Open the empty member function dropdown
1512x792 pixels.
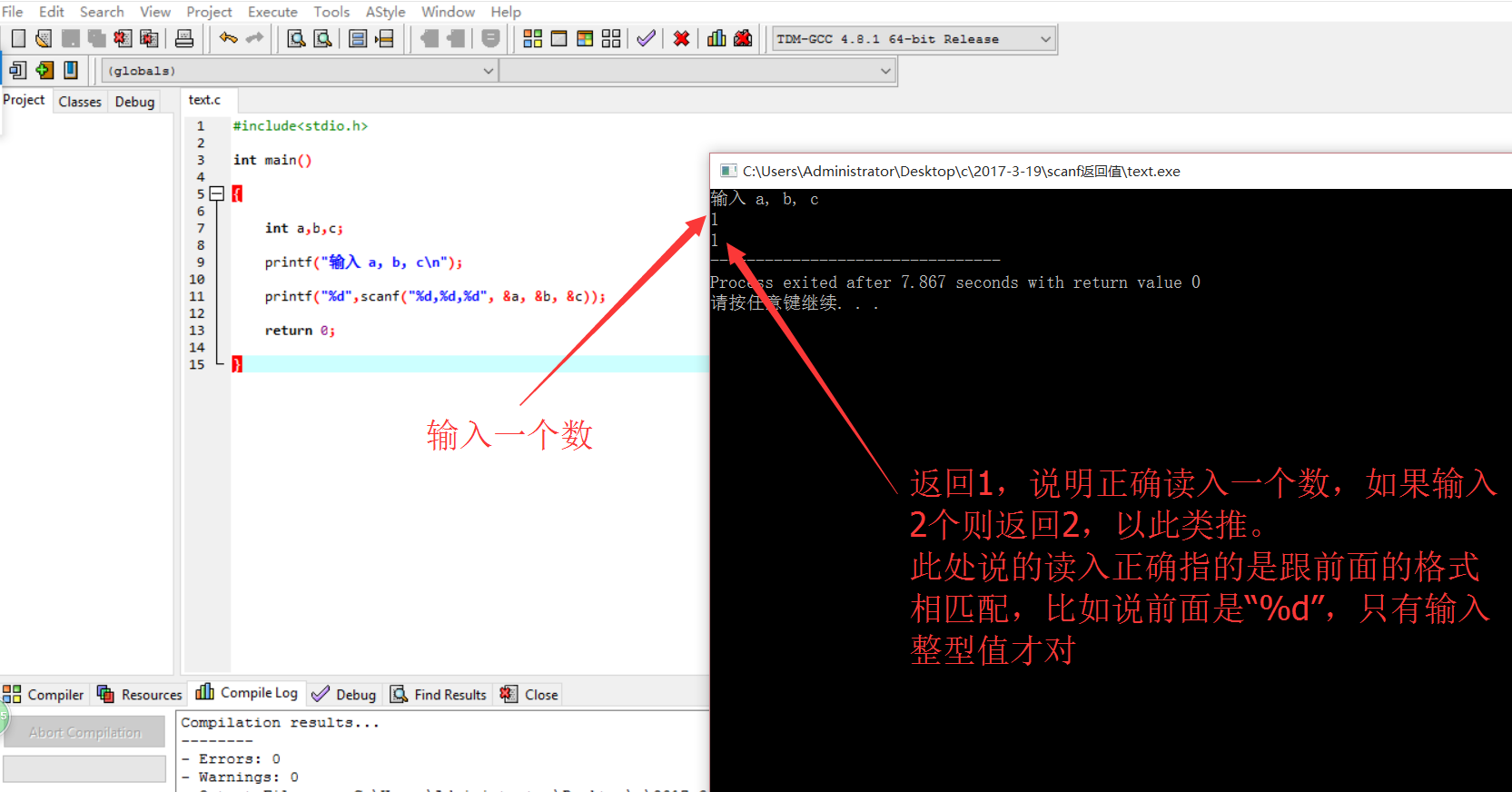tap(697, 71)
